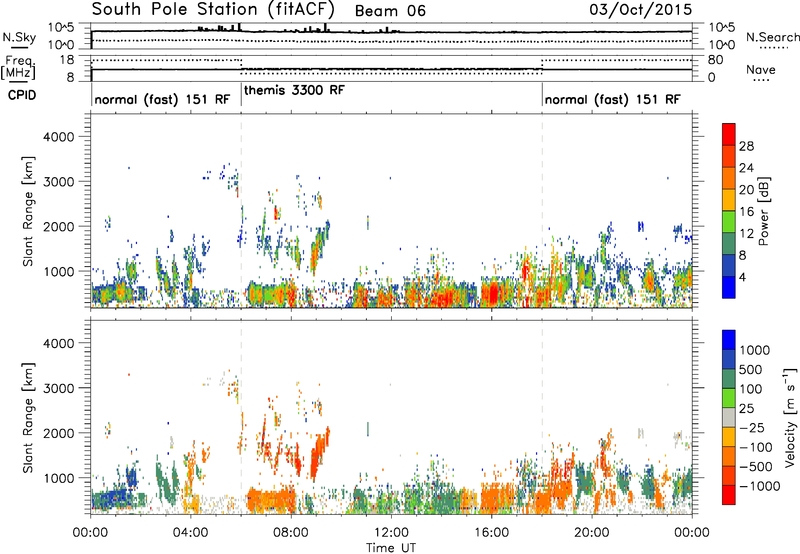Click 'Slant Range [km]' axis title of velocity panel
The width and height of the screenshot is (800, 554).
click(x=28, y=418)
